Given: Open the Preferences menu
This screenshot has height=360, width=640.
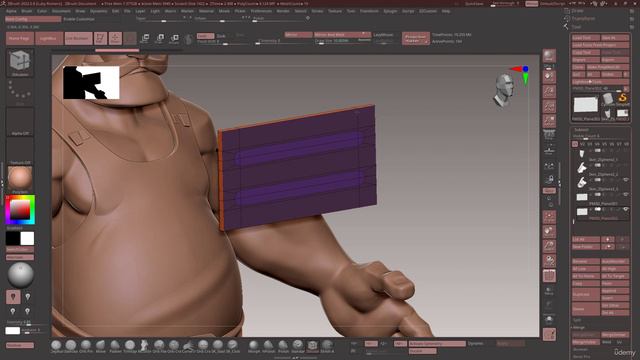Looking at the screenshot, I should pos(261,11).
